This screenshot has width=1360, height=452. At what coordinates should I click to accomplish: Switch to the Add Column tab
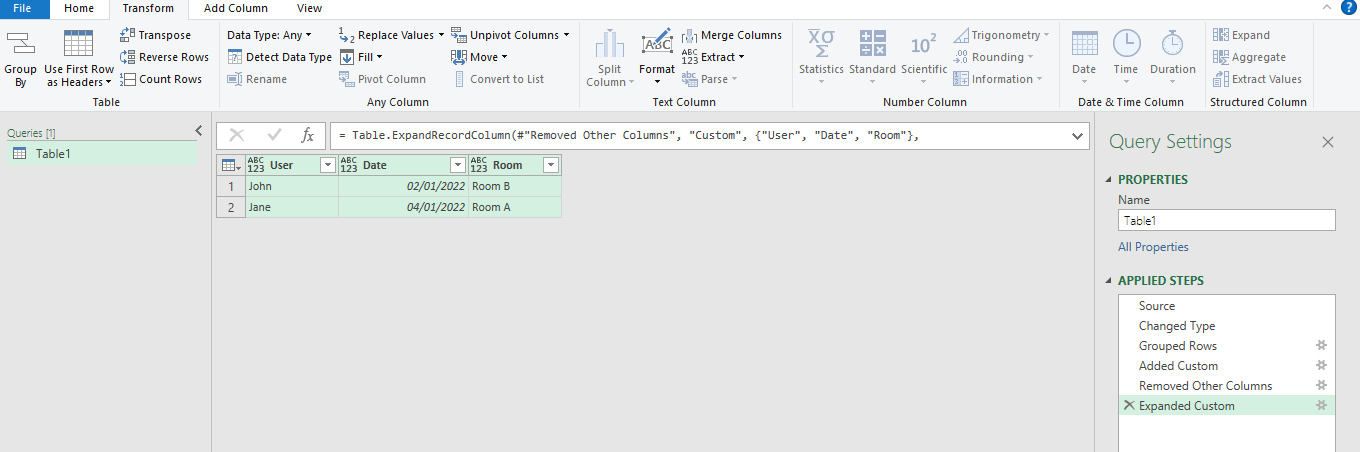236,8
